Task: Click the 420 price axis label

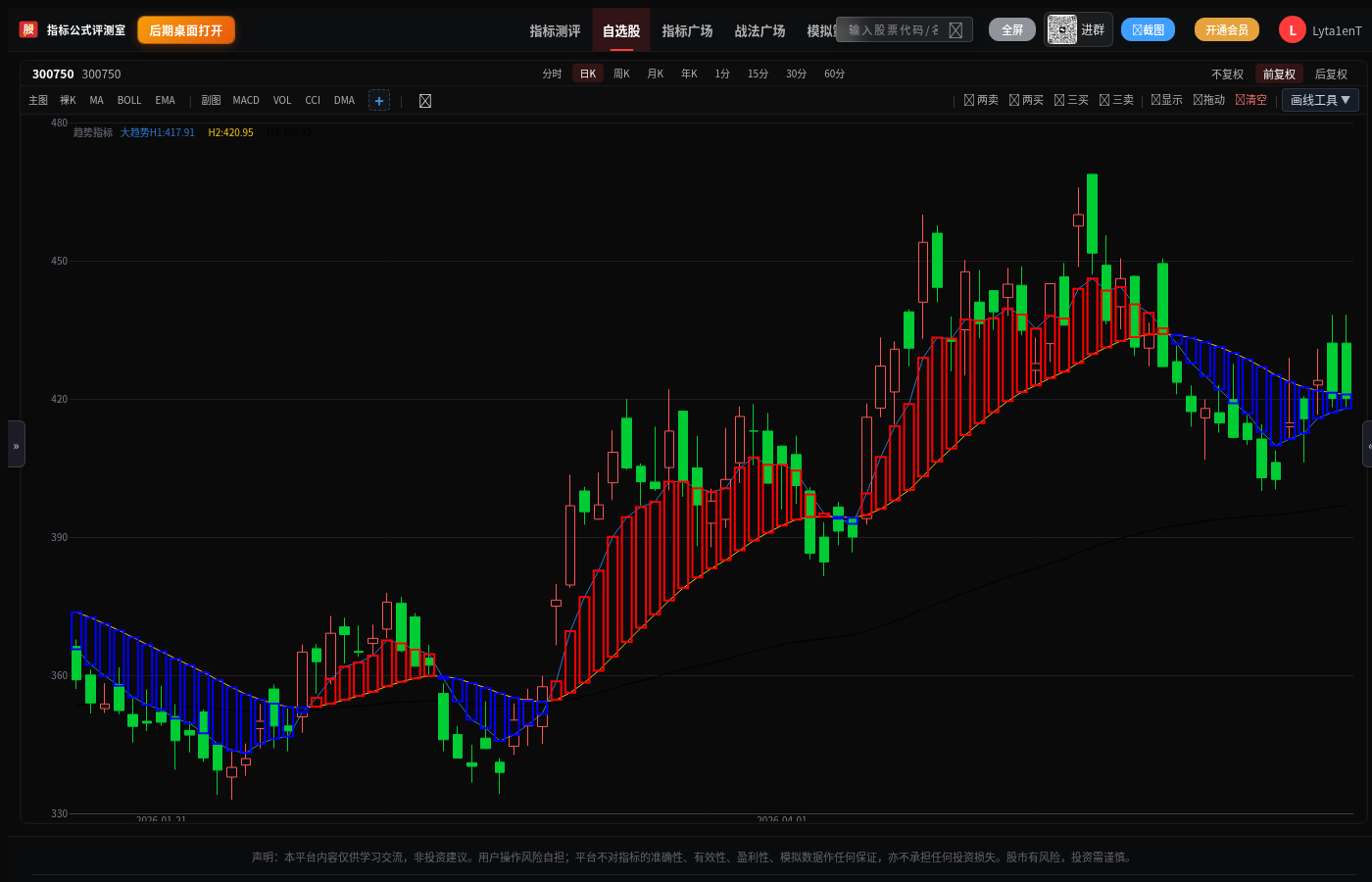Action: [60, 400]
